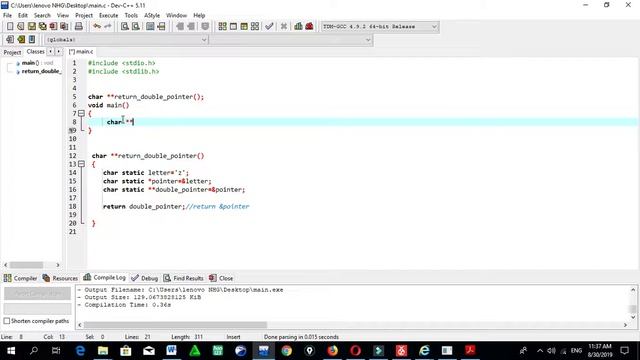Select return_double_ function in class browser

tap(38, 71)
